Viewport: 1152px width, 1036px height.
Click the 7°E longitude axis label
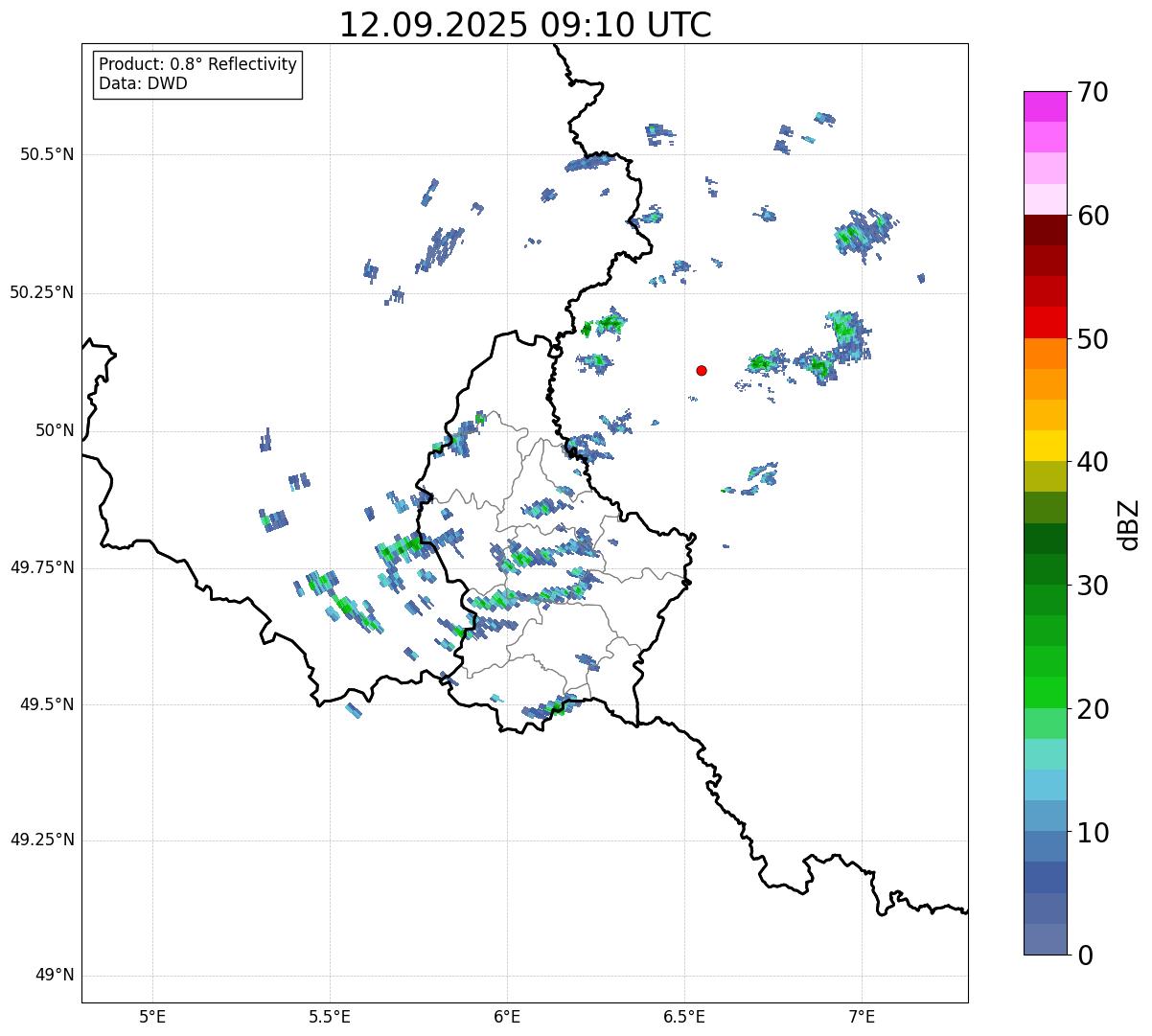point(862,1015)
